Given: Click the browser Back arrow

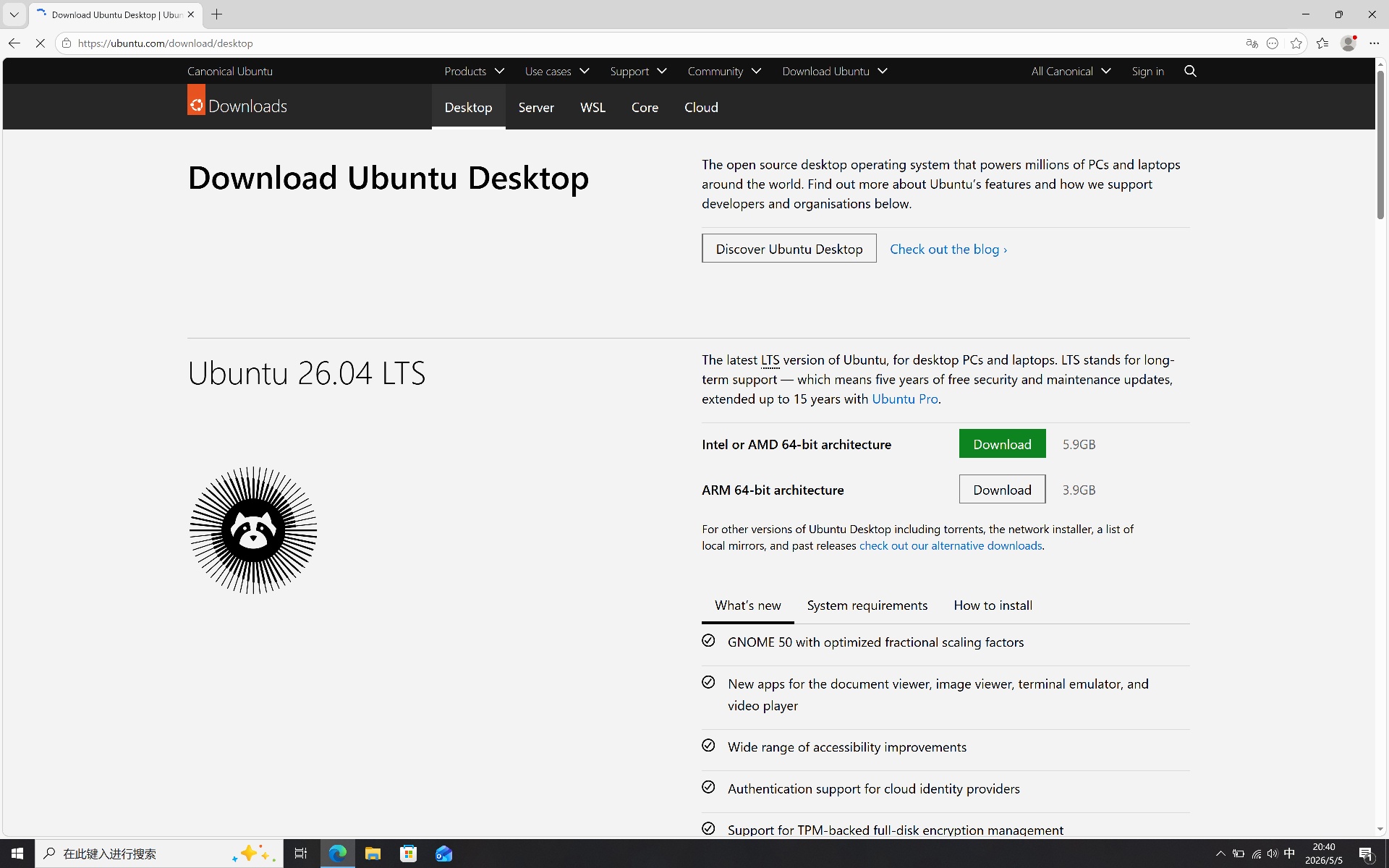Looking at the screenshot, I should [x=14, y=43].
